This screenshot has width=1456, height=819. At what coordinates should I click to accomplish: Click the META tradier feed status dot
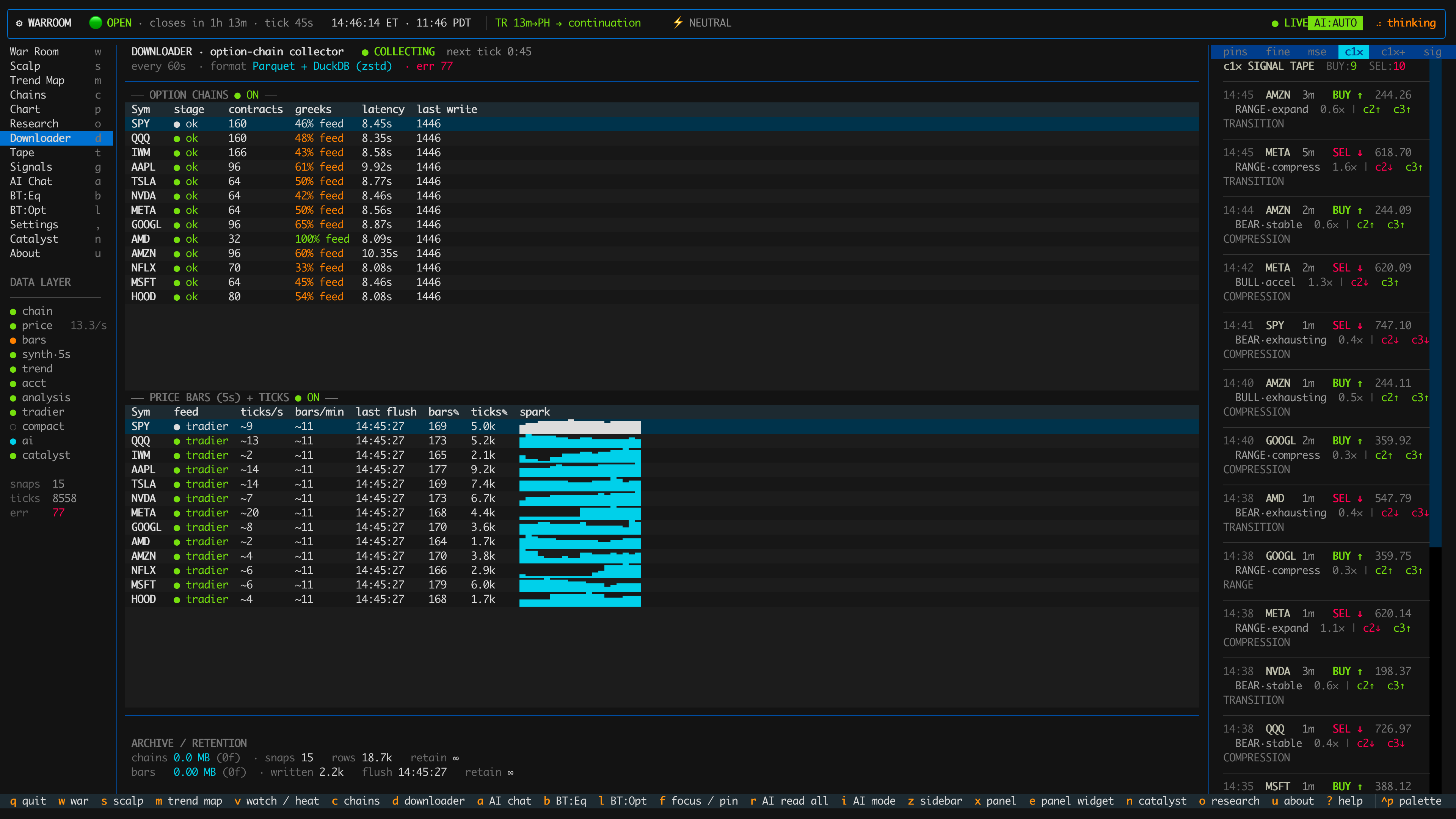coord(177,513)
